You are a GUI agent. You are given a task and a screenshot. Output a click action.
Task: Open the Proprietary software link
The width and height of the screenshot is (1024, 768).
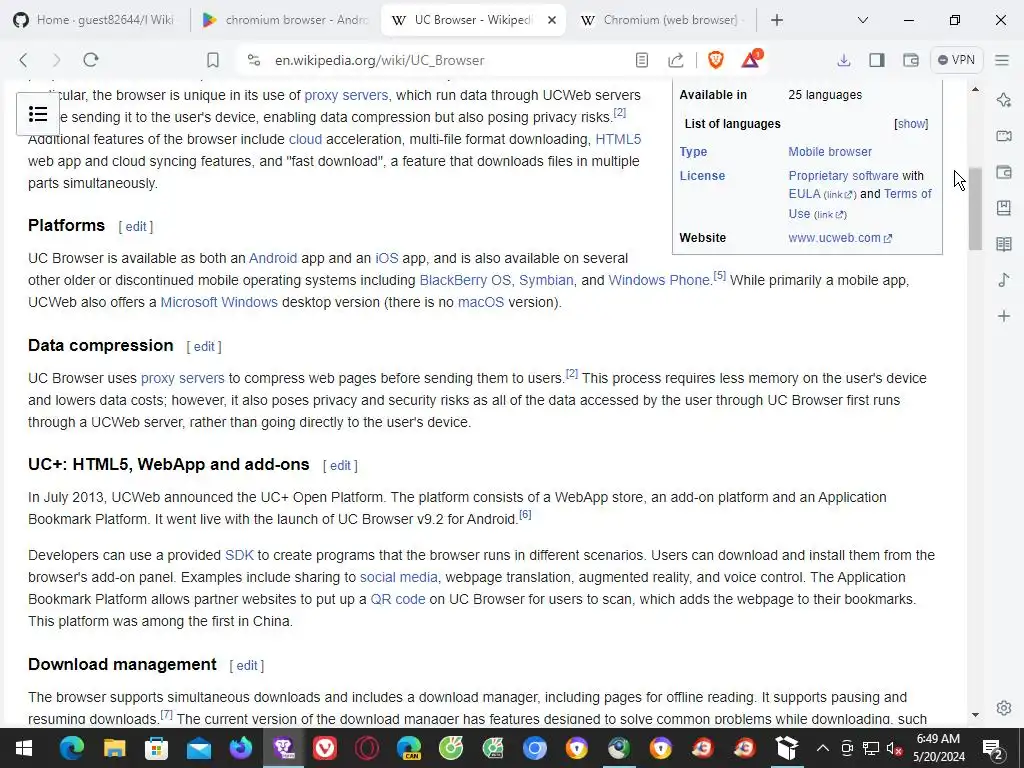point(843,176)
